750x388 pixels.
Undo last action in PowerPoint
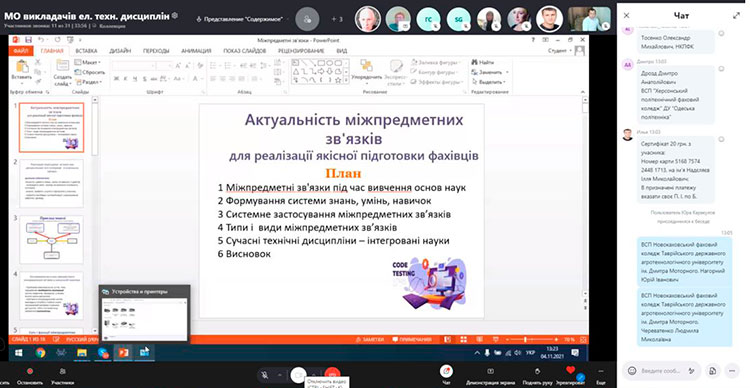41,40
